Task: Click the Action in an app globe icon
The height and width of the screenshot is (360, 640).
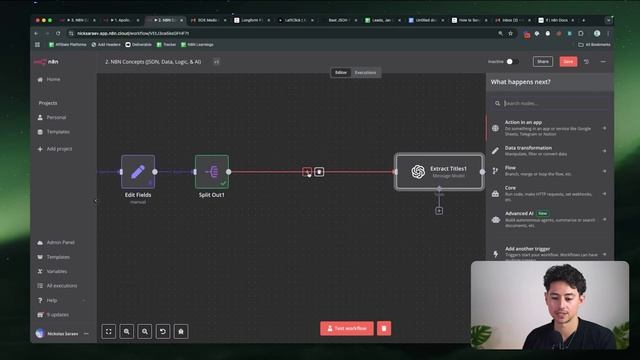Action: [x=495, y=128]
